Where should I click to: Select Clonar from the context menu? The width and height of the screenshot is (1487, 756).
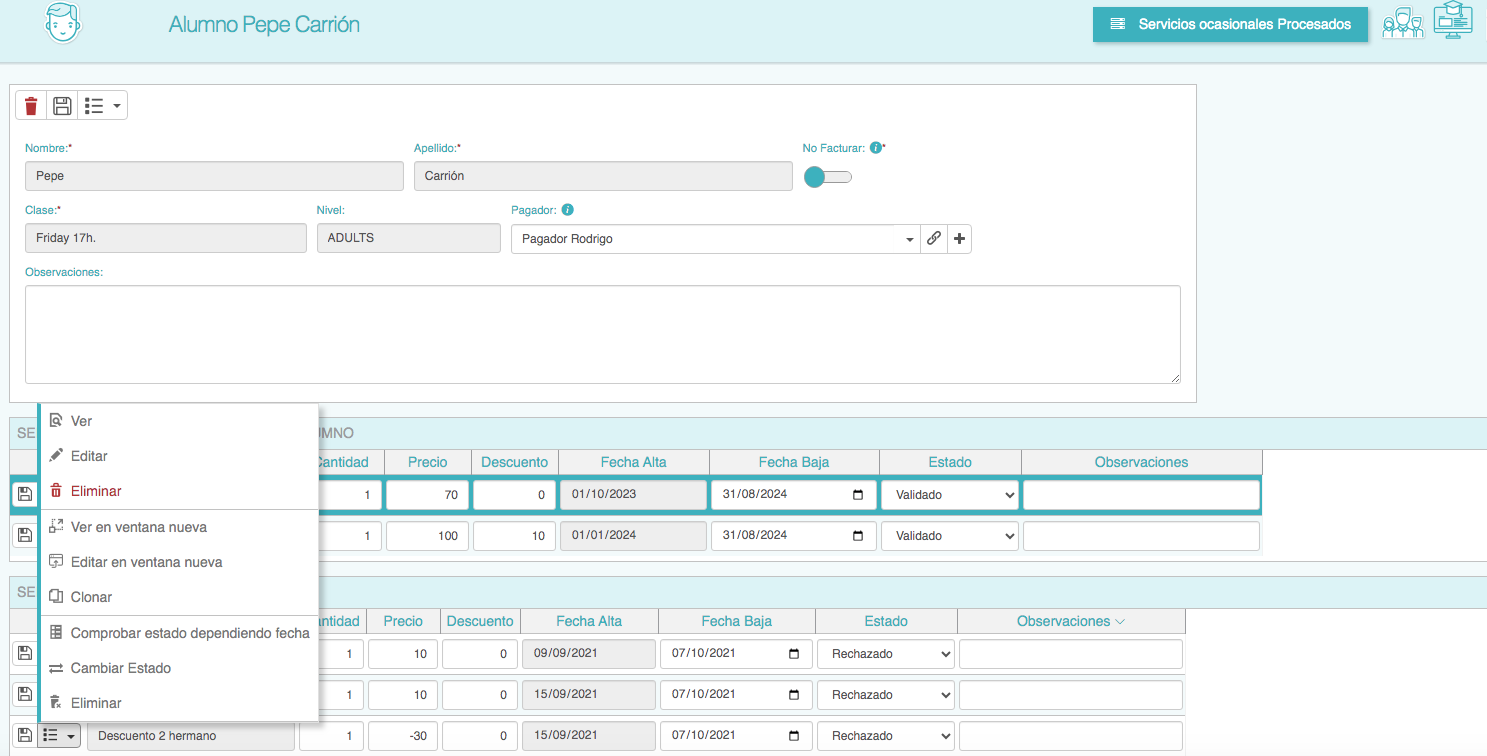point(91,597)
